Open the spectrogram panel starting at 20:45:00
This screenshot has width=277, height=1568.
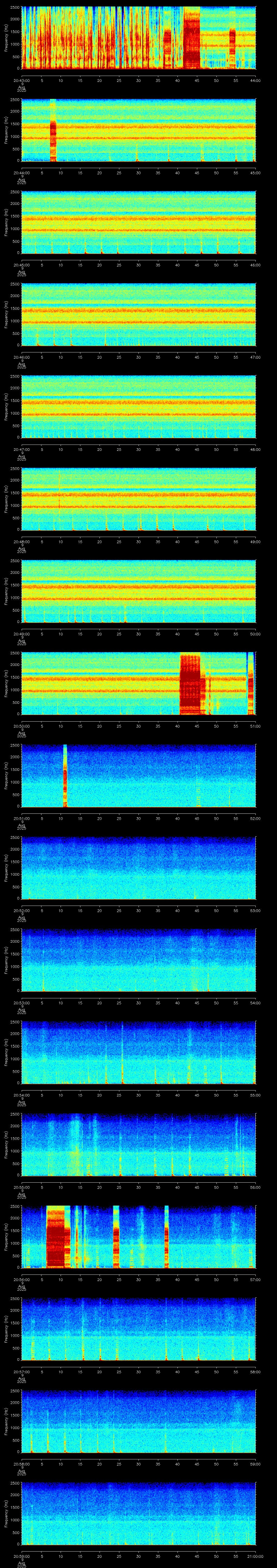tap(139, 222)
